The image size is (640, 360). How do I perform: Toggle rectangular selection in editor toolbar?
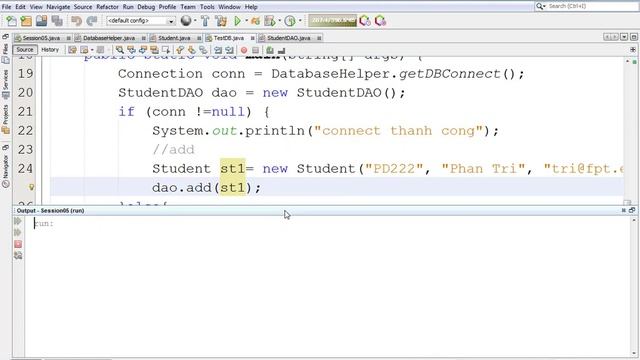click(166, 50)
